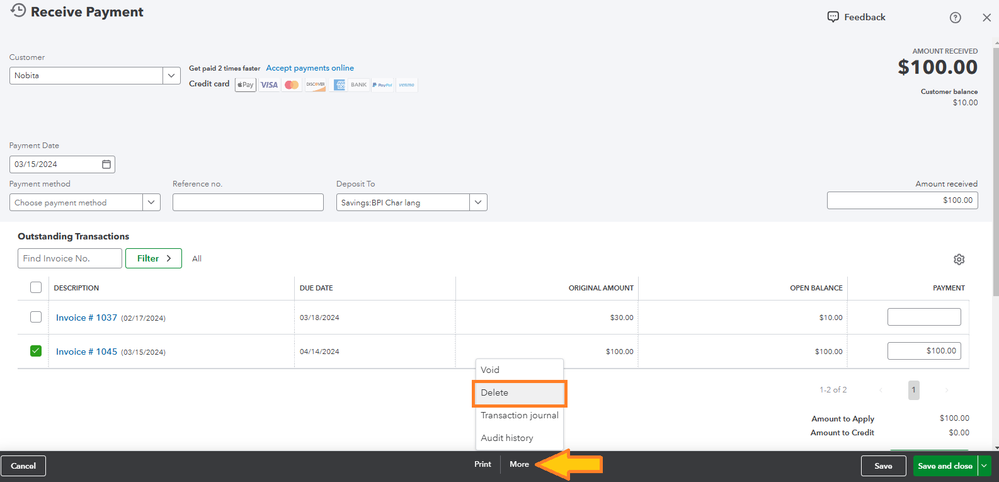Close the Receive Payment form
The width and height of the screenshot is (999, 482).
click(986, 18)
